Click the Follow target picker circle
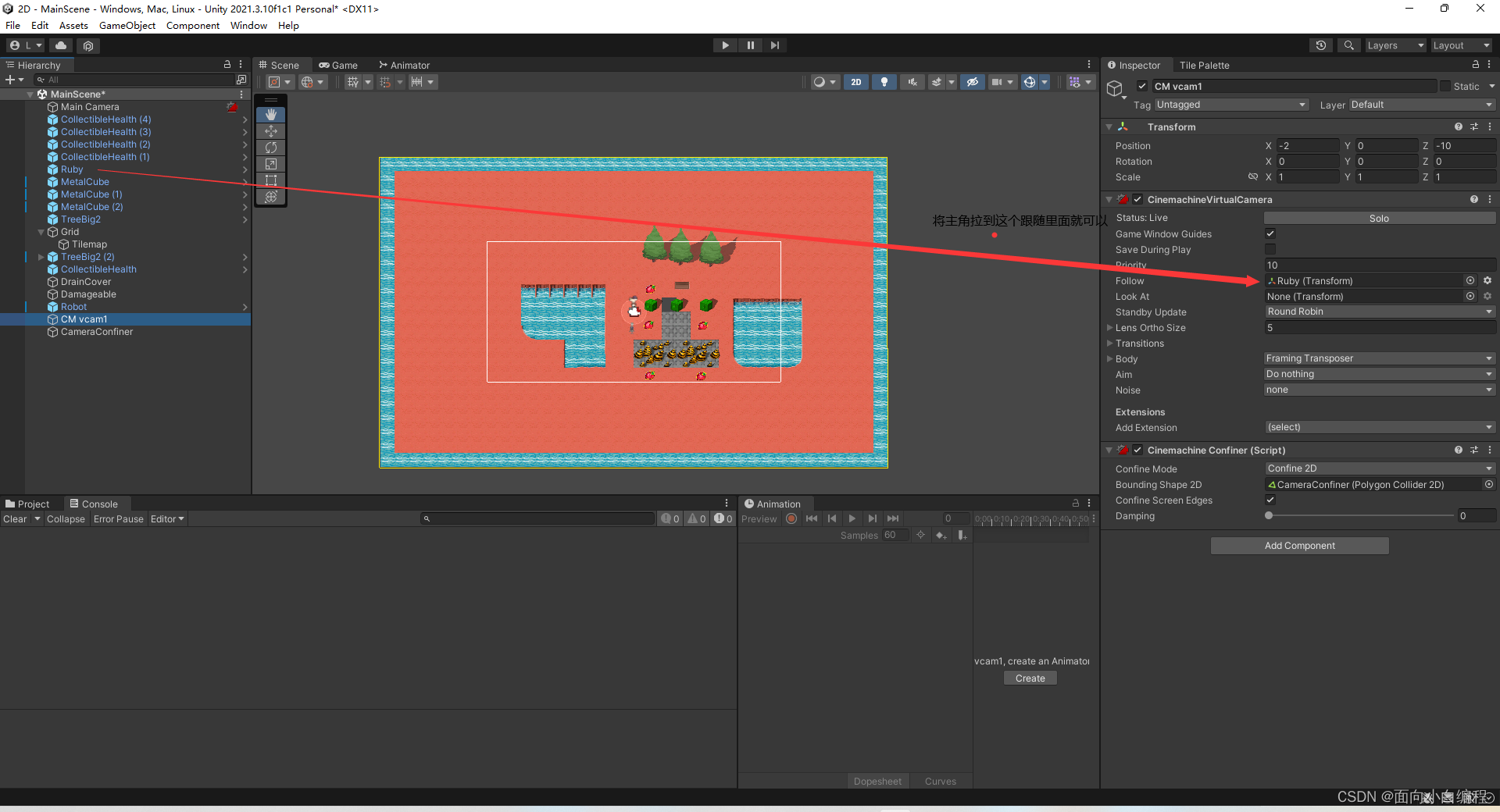This screenshot has width=1500, height=812. click(1470, 280)
